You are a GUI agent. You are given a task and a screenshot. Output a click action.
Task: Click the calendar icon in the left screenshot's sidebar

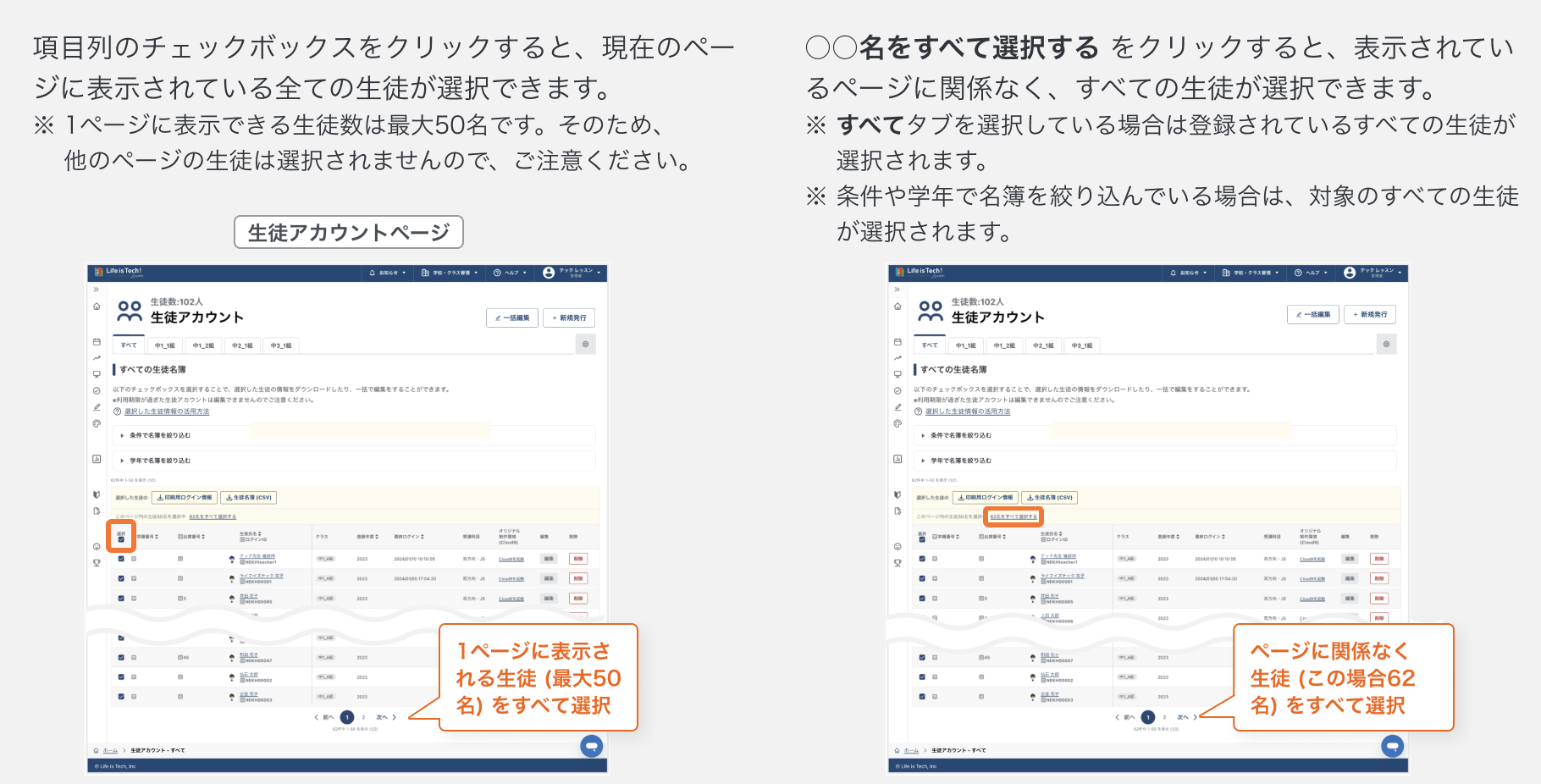pyautogui.click(x=97, y=342)
